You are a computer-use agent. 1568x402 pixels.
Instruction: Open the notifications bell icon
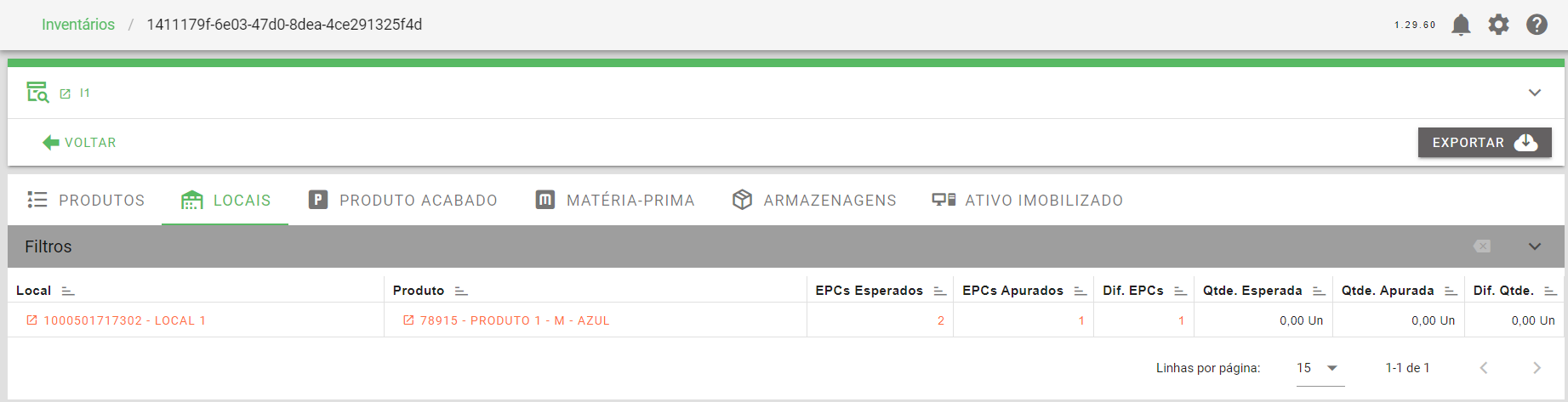tap(1461, 25)
